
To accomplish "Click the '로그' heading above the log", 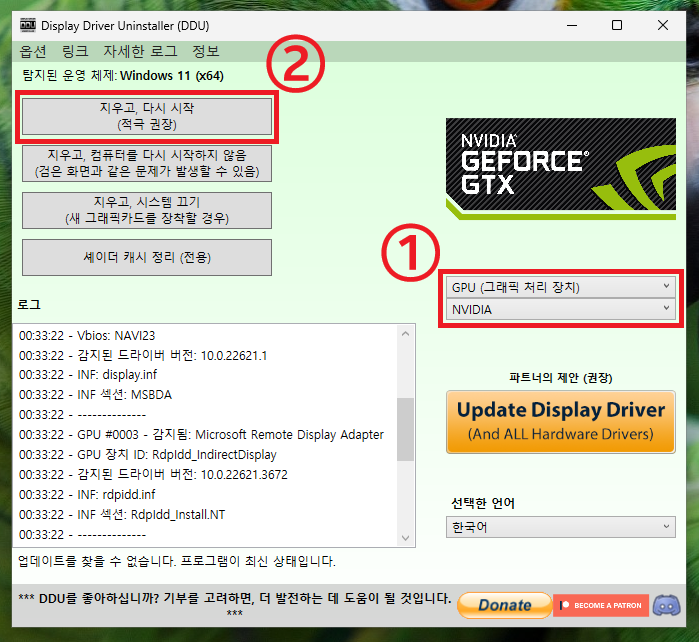I will 29,305.
